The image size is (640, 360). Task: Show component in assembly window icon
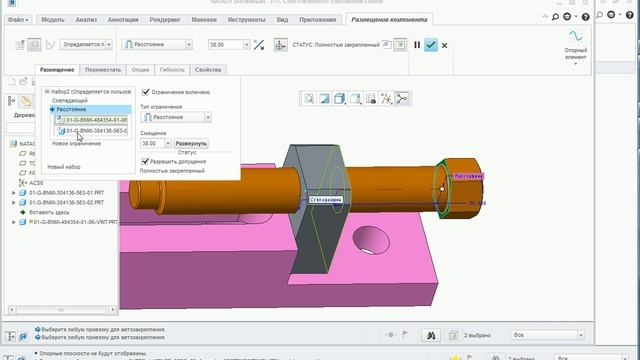tap(400, 44)
